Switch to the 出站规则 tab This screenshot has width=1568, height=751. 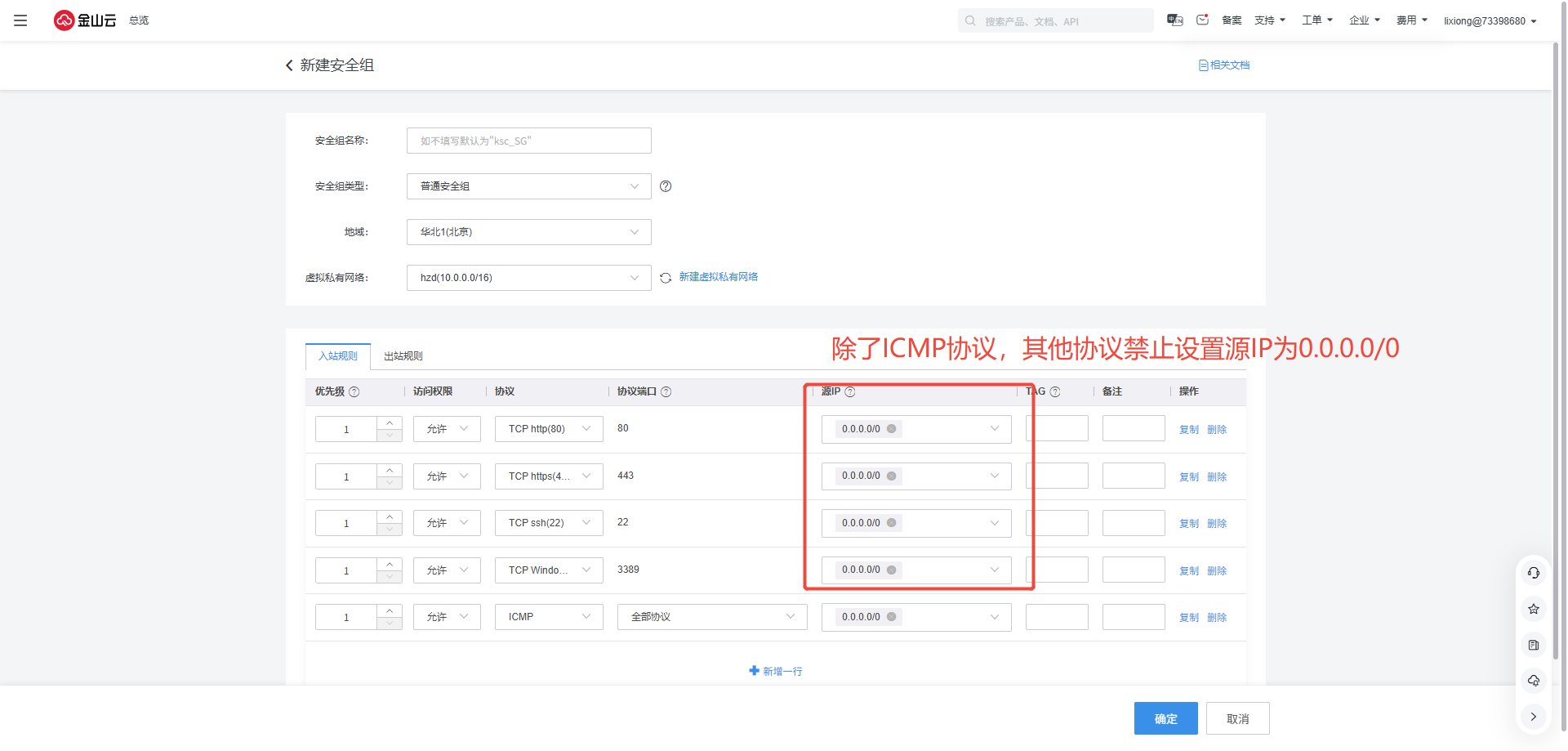403,356
